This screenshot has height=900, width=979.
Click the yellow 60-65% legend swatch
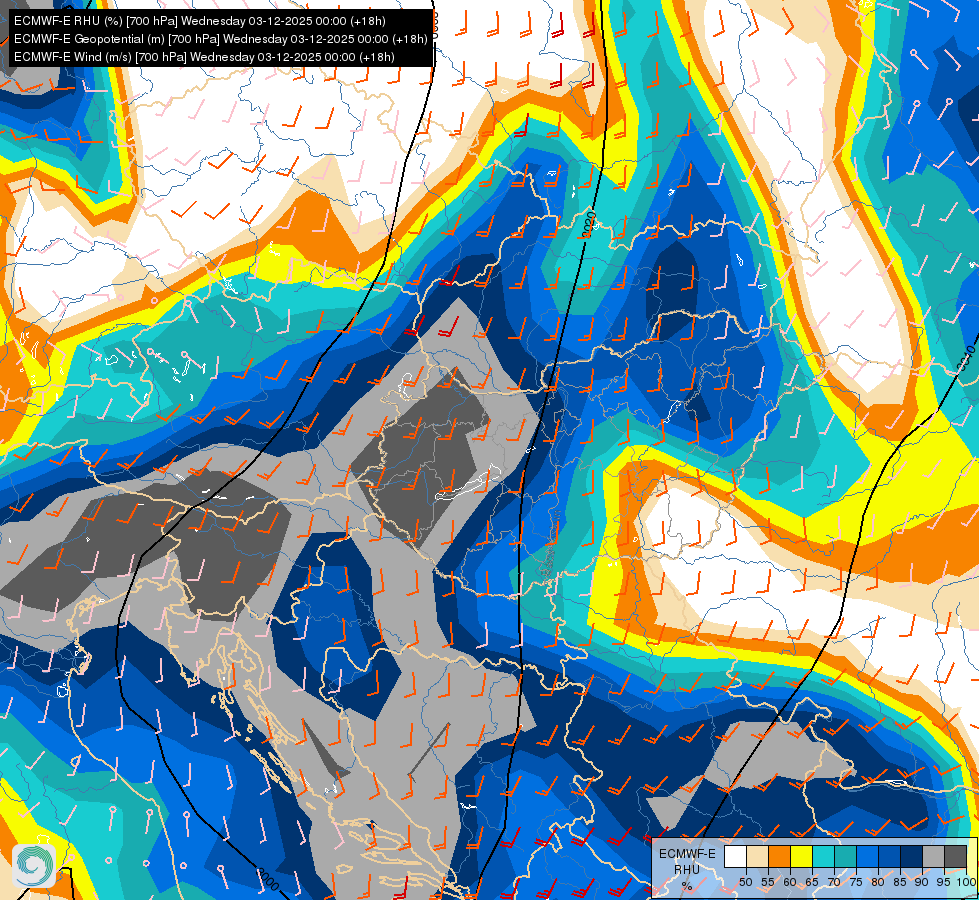click(x=802, y=856)
